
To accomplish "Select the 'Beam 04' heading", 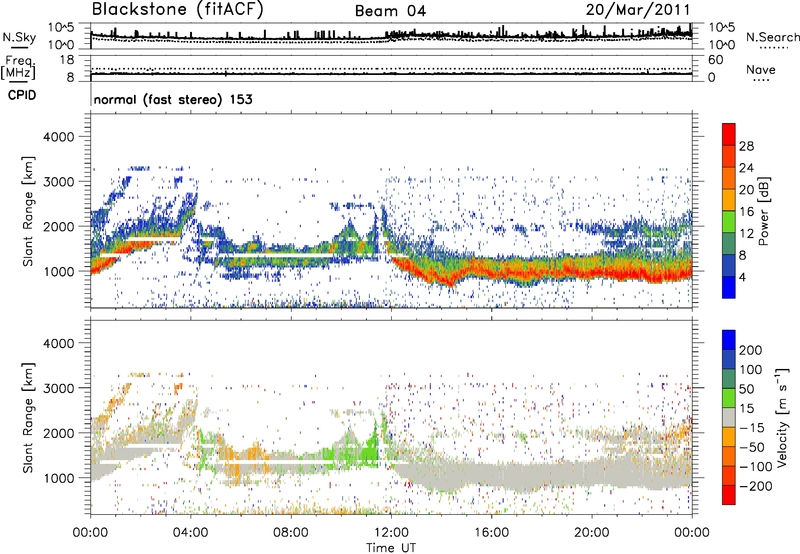I will [x=390, y=11].
